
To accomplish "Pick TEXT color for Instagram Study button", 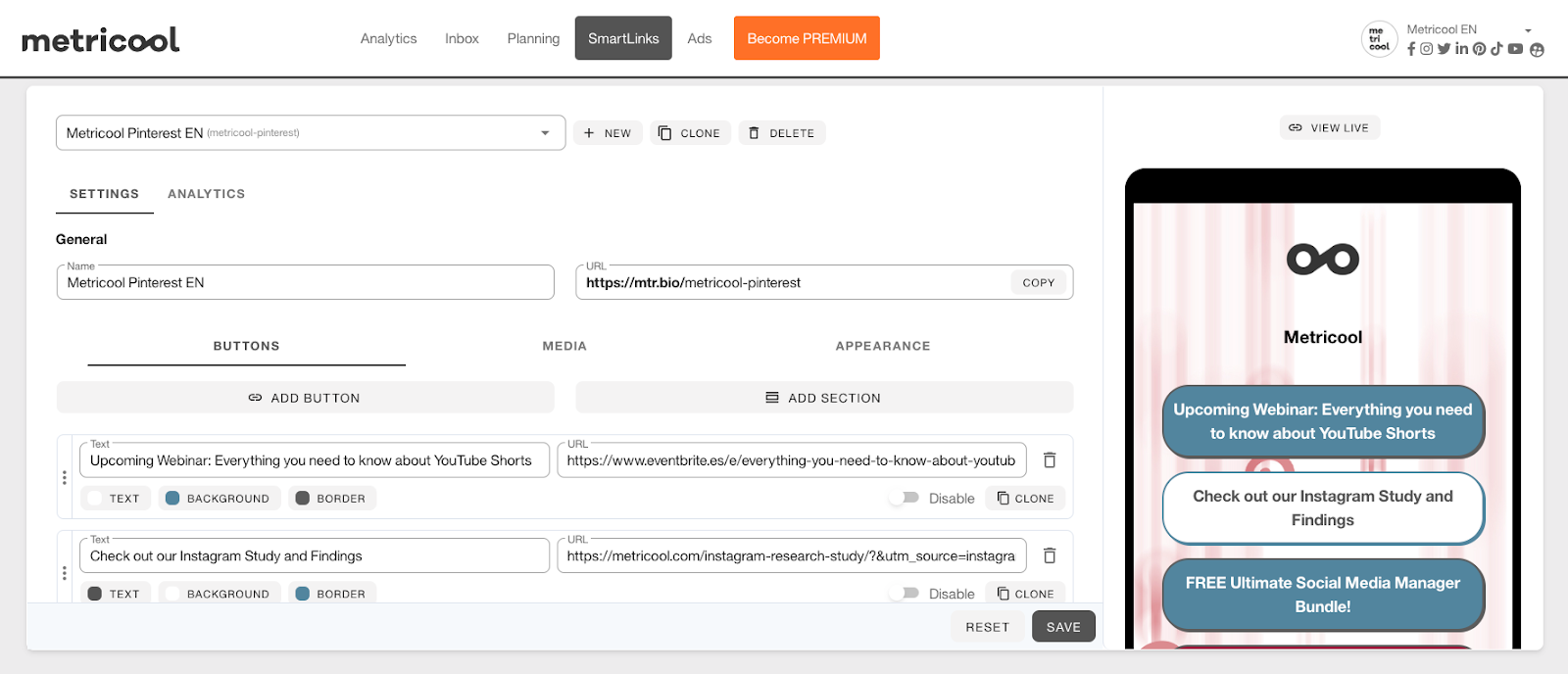I will pos(116,594).
